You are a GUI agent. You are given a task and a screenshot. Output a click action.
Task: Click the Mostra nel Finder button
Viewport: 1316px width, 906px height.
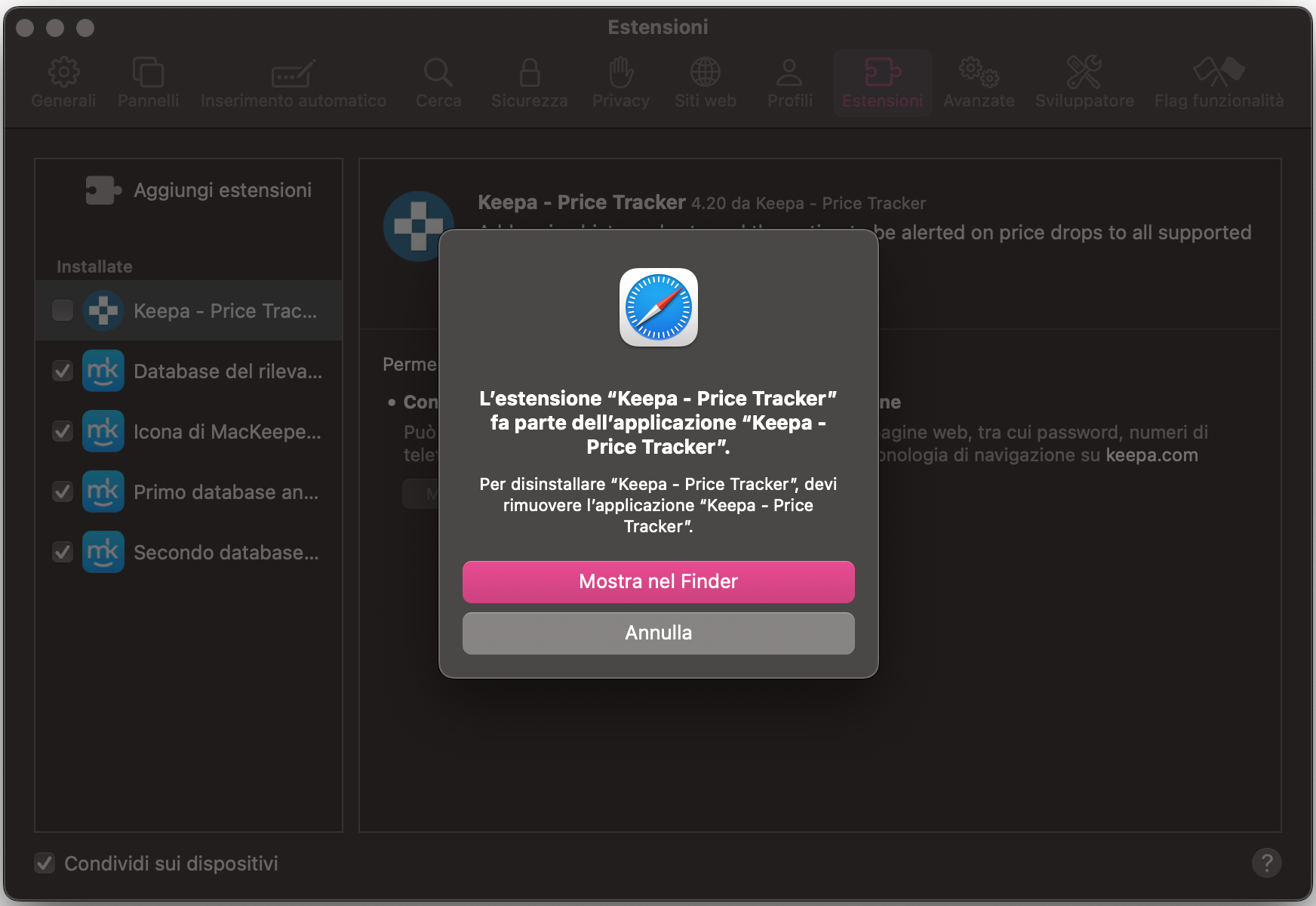pos(658,581)
